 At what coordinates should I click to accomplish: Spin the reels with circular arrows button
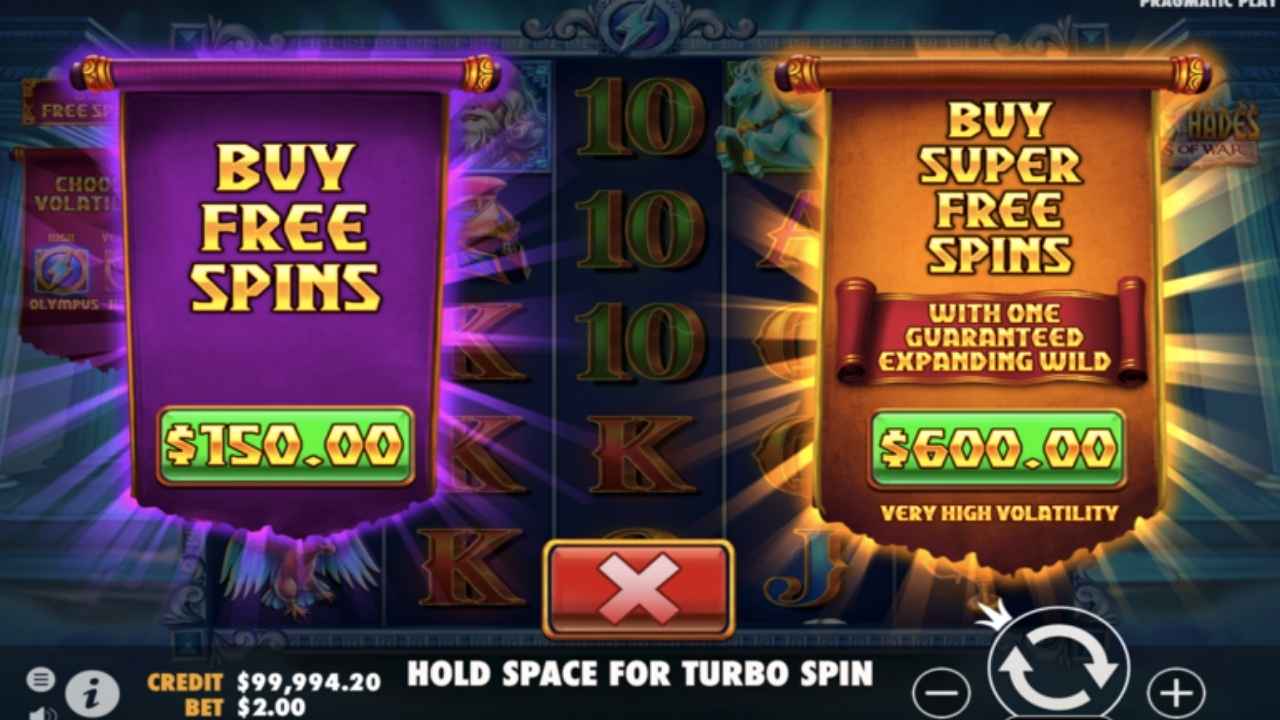click(1059, 668)
